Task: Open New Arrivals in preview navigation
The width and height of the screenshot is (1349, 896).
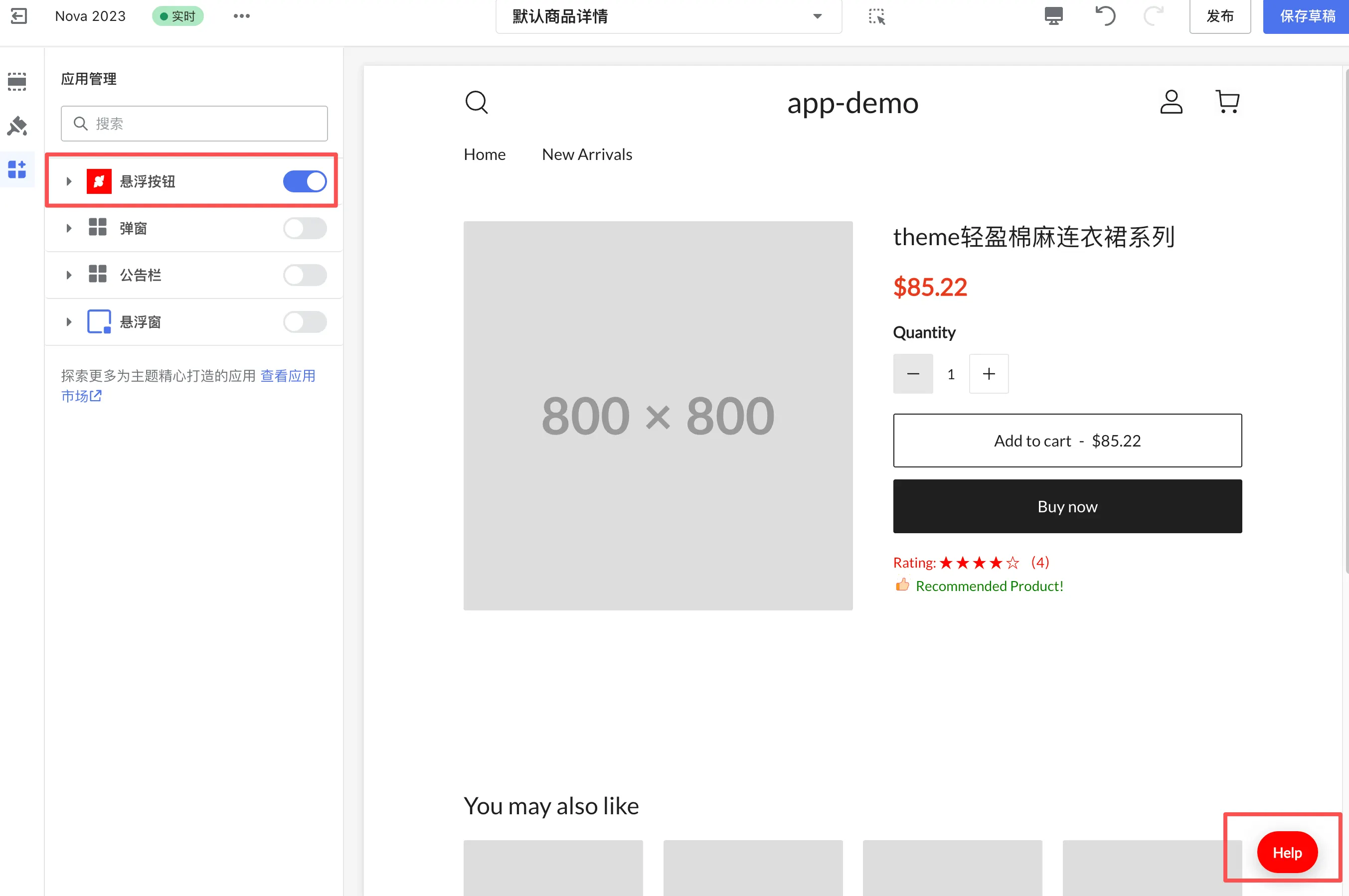Action: point(586,154)
